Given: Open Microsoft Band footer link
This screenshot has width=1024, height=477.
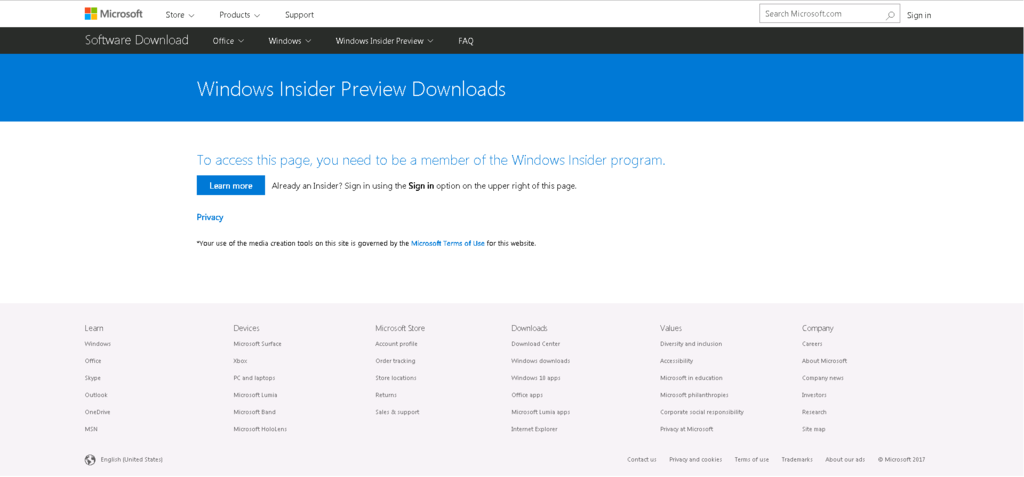Looking at the screenshot, I should 255,412.
